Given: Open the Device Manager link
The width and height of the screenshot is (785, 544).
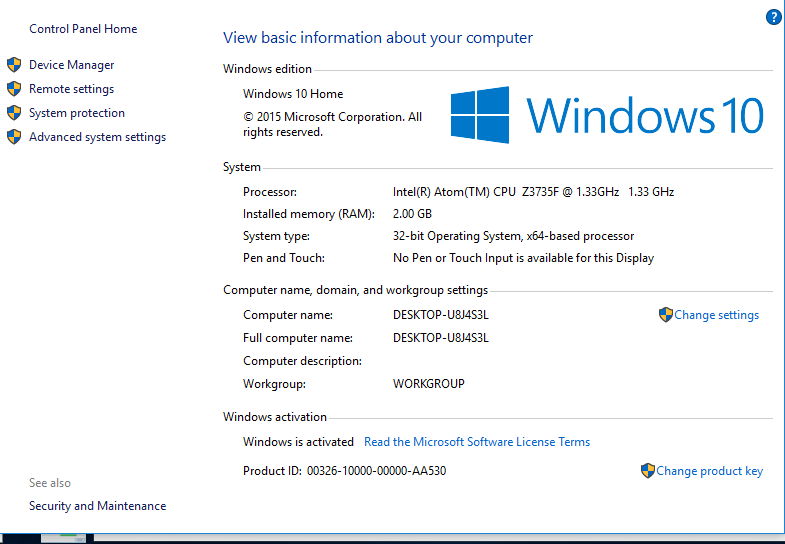Looking at the screenshot, I should click(x=71, y=65).
